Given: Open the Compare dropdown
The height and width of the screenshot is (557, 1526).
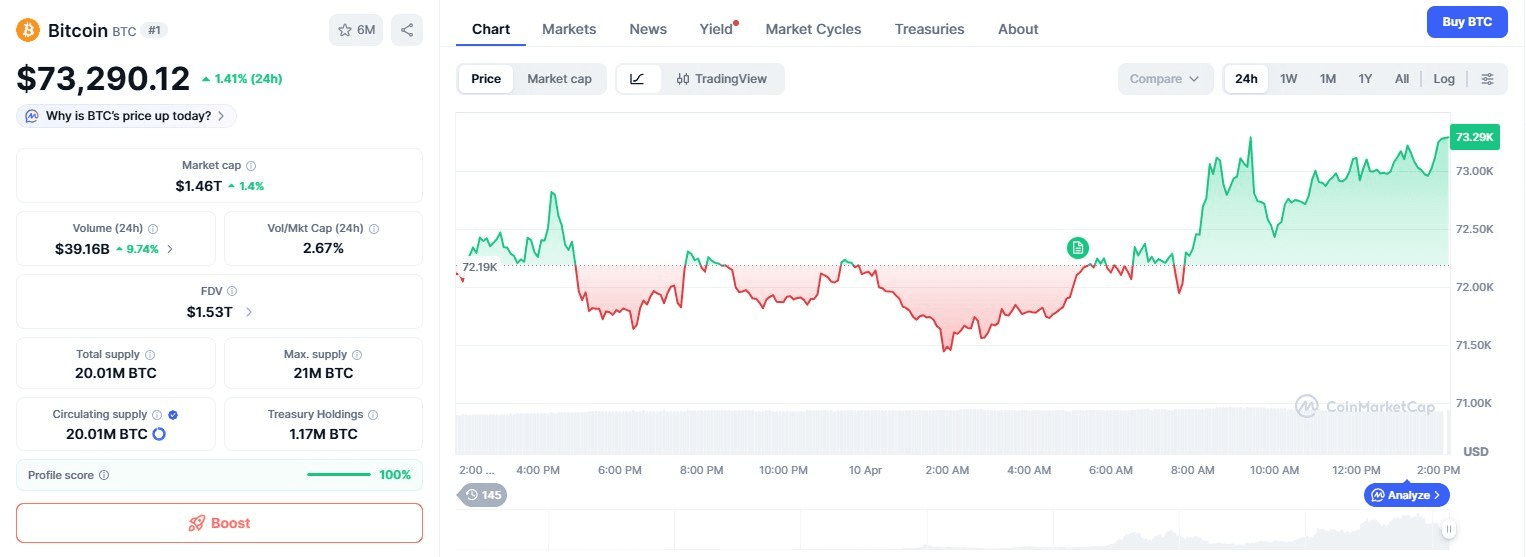Looking at the screenshot, I should [1165, 79].
